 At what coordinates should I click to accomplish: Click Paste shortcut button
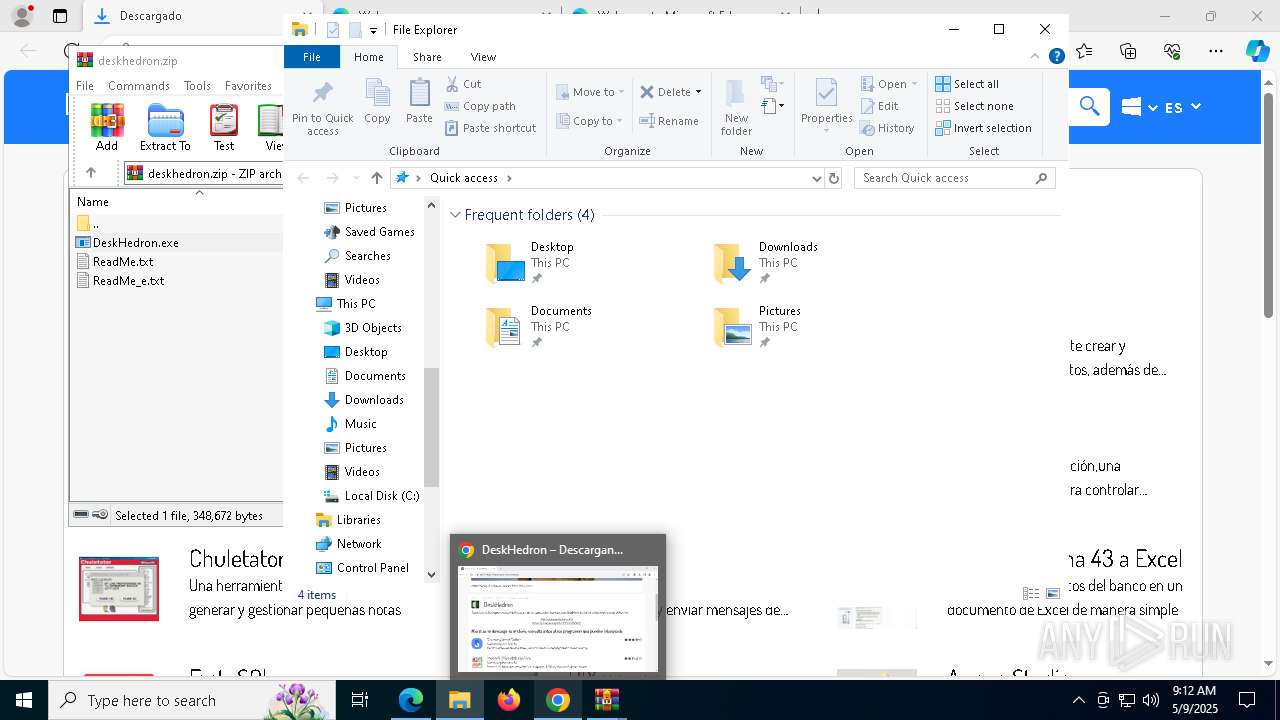490,128
